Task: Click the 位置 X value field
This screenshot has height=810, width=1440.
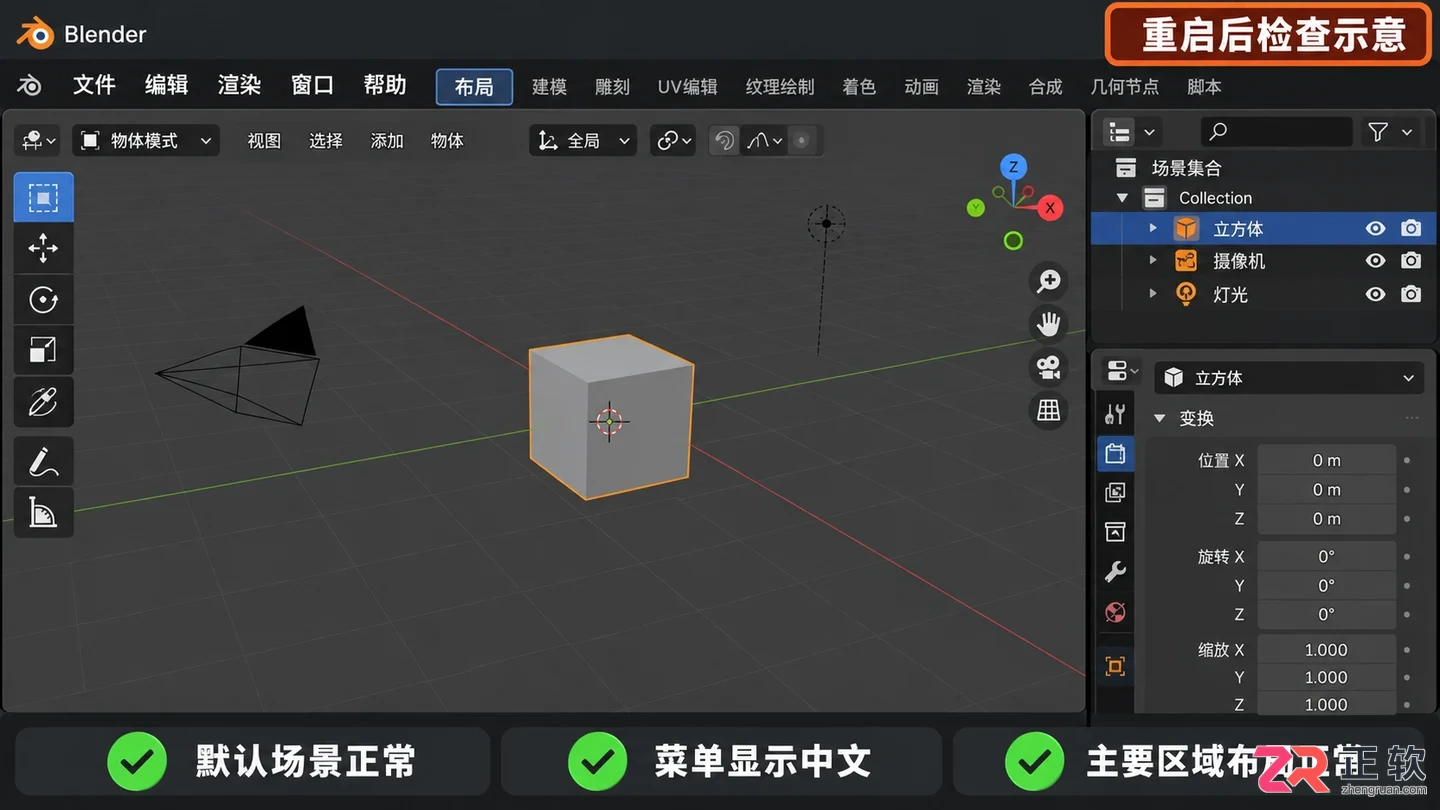Action: pyautogui.click(x=1326, y=460)
